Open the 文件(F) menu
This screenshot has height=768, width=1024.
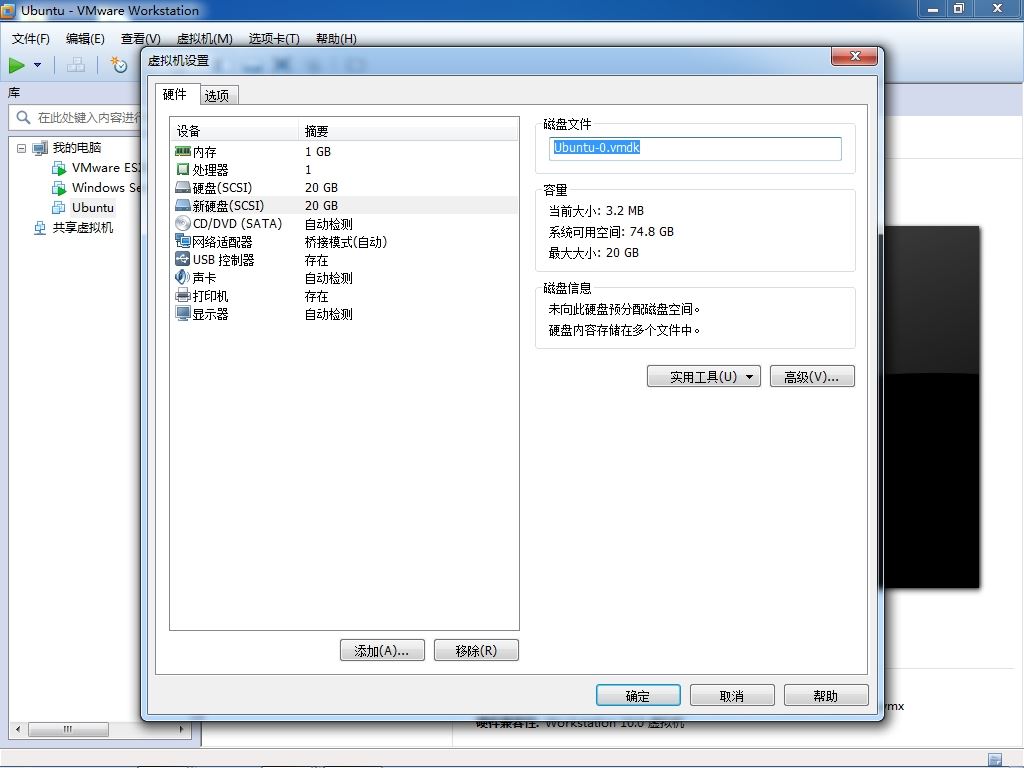coord(31,39)
